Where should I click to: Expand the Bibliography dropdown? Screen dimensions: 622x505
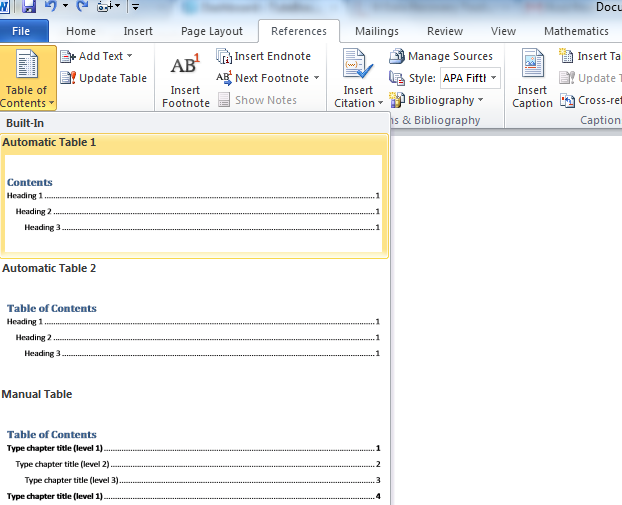480,100
